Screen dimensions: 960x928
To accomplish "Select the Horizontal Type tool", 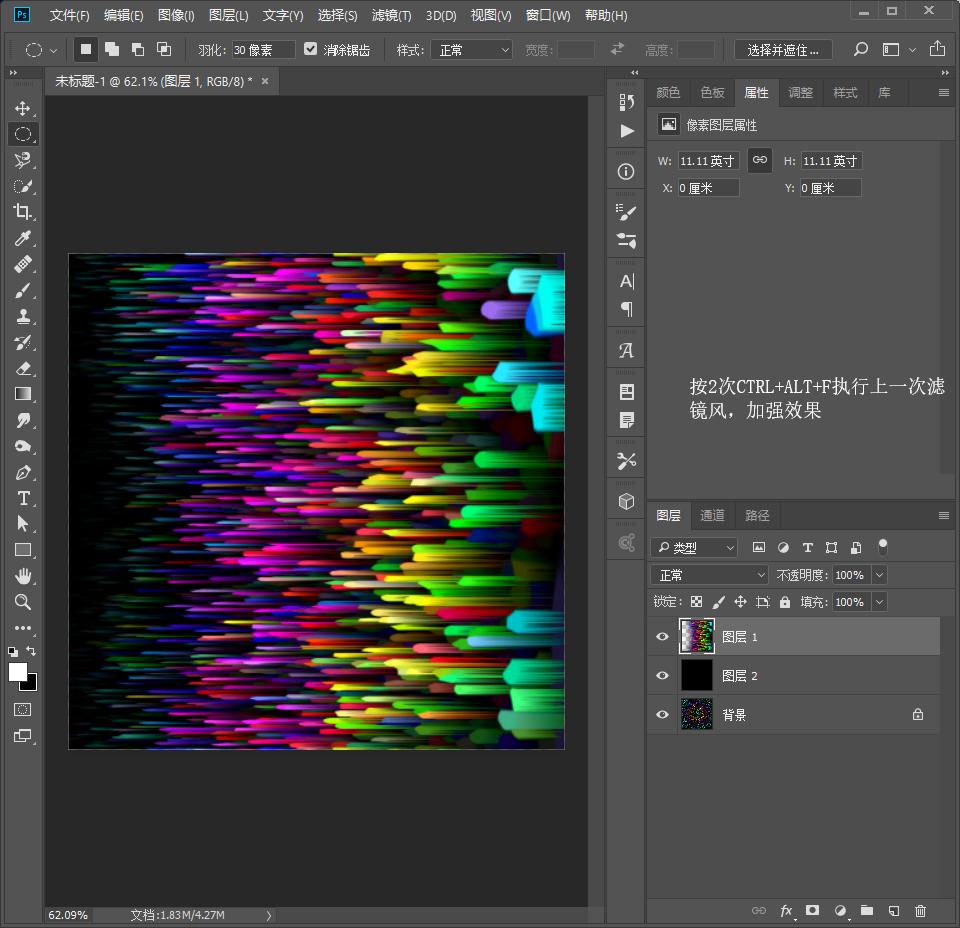I will [x=22, y=498].
